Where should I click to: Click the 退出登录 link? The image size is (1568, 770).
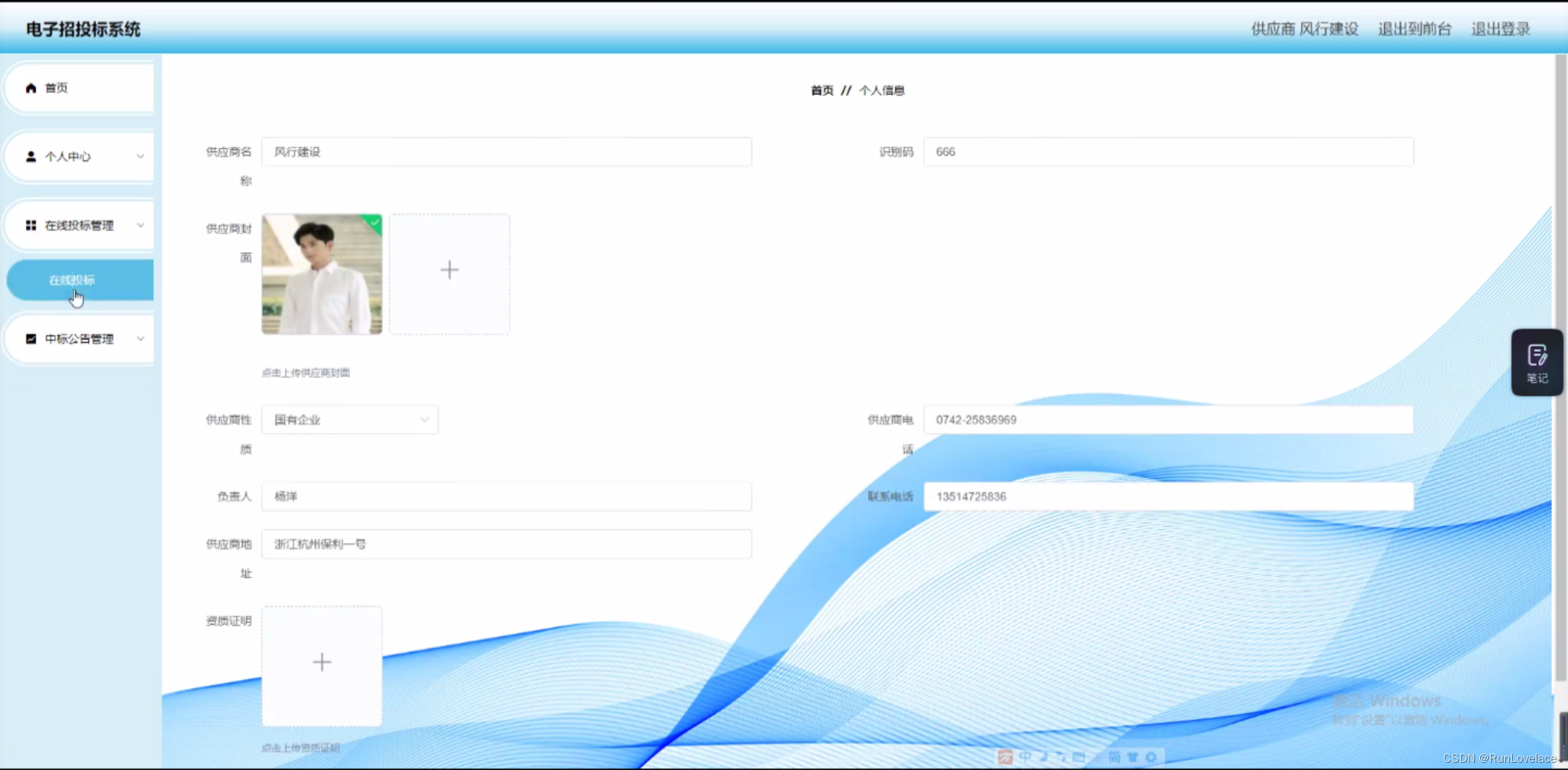click(x=1500, y=29)
